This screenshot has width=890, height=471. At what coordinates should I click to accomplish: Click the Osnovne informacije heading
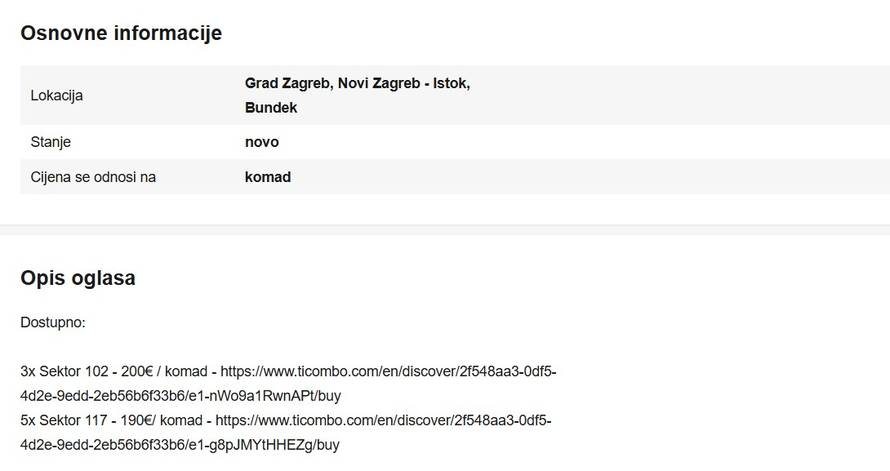pyautogui.click(x=121, y=33)
